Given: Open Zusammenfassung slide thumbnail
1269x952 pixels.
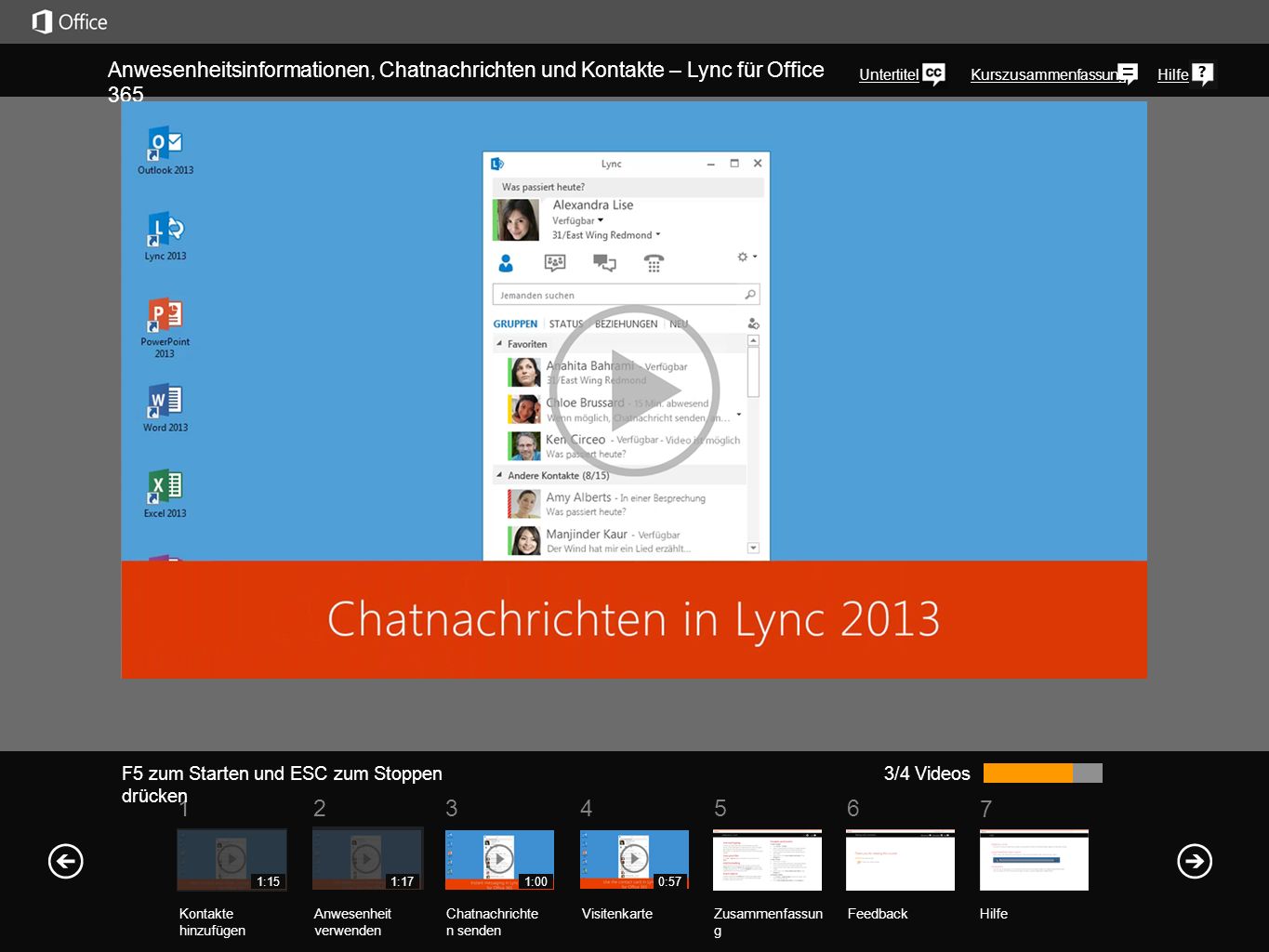Looking at the screenshot, I should (767, 860).
